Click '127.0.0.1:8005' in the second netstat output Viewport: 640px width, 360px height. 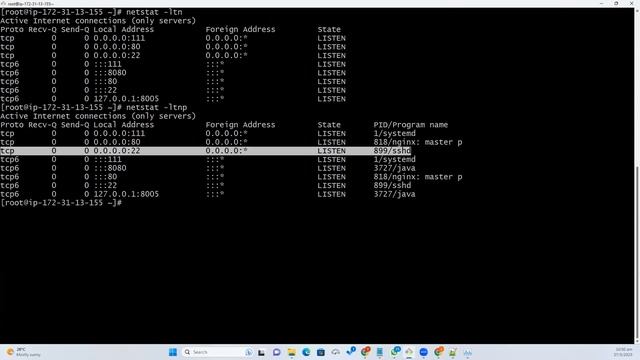click(x=126, y=194)
